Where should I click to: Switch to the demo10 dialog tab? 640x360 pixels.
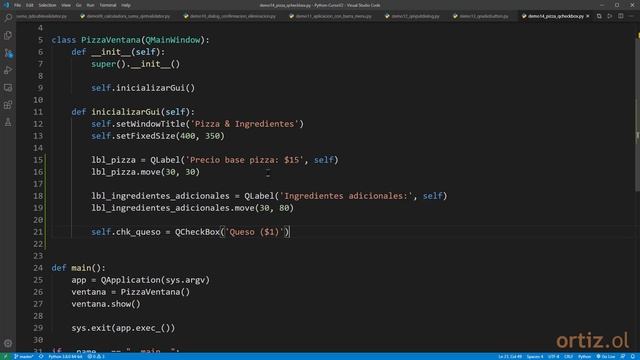click(x=232, y=16)
